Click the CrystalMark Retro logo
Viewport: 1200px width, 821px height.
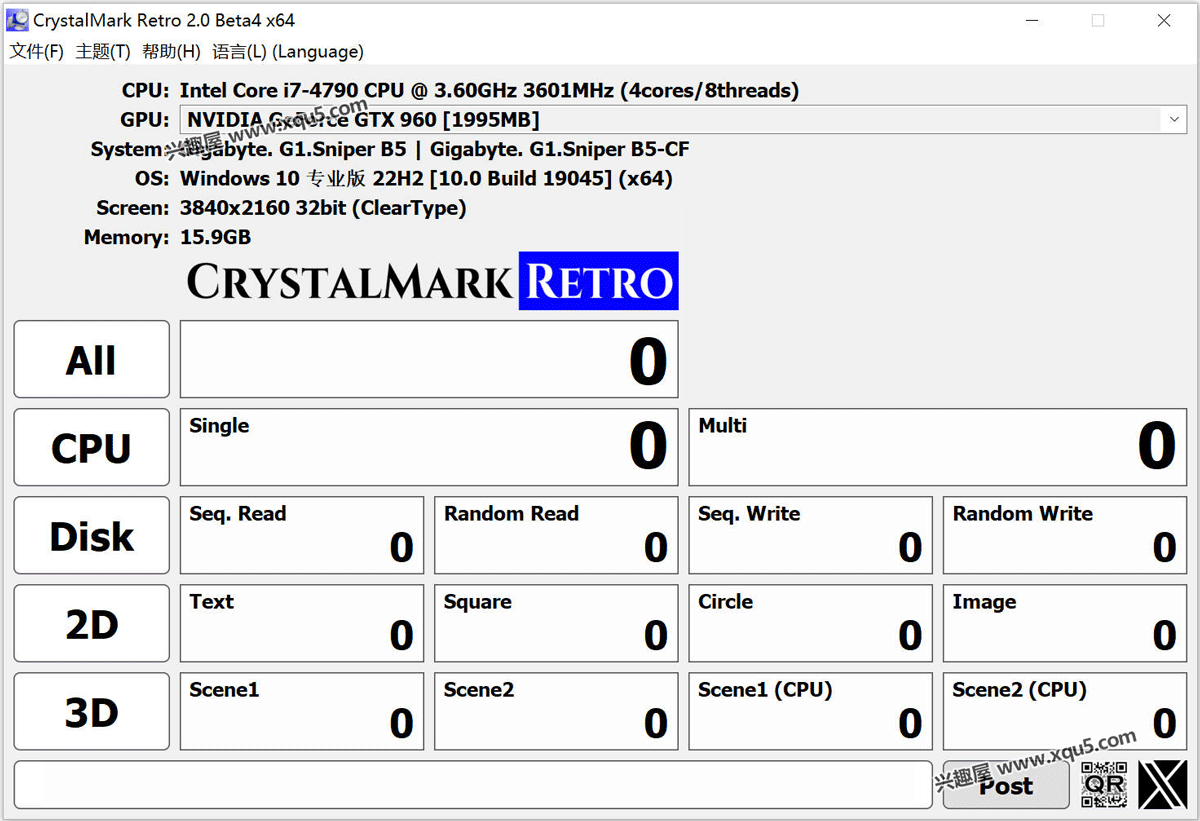(432, 281)
